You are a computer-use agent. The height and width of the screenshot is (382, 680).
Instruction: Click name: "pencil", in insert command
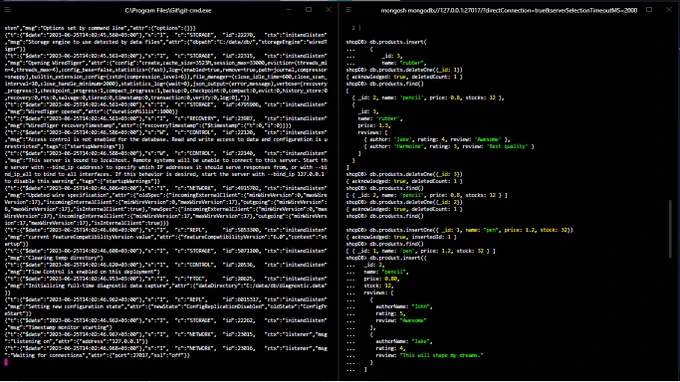tap(386, 272)
